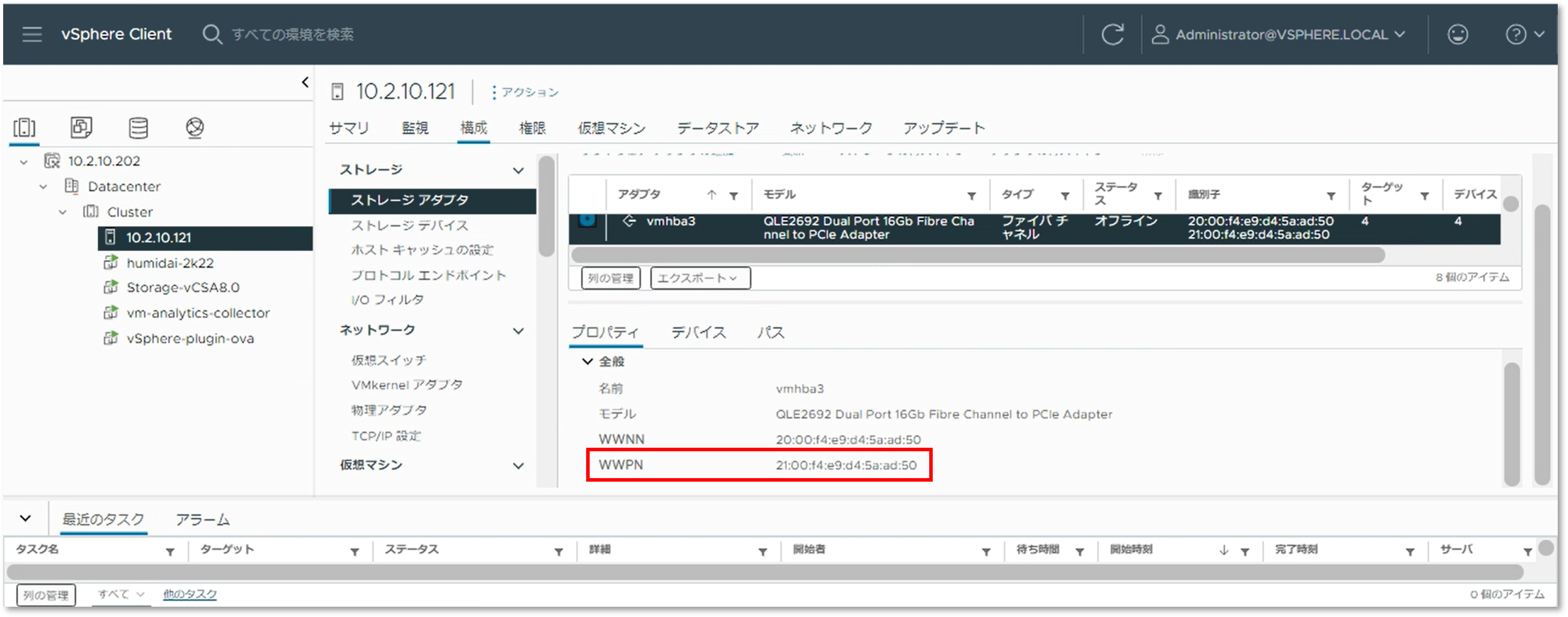
Task: Click the search magnifier icon
Action: (212, 34)
